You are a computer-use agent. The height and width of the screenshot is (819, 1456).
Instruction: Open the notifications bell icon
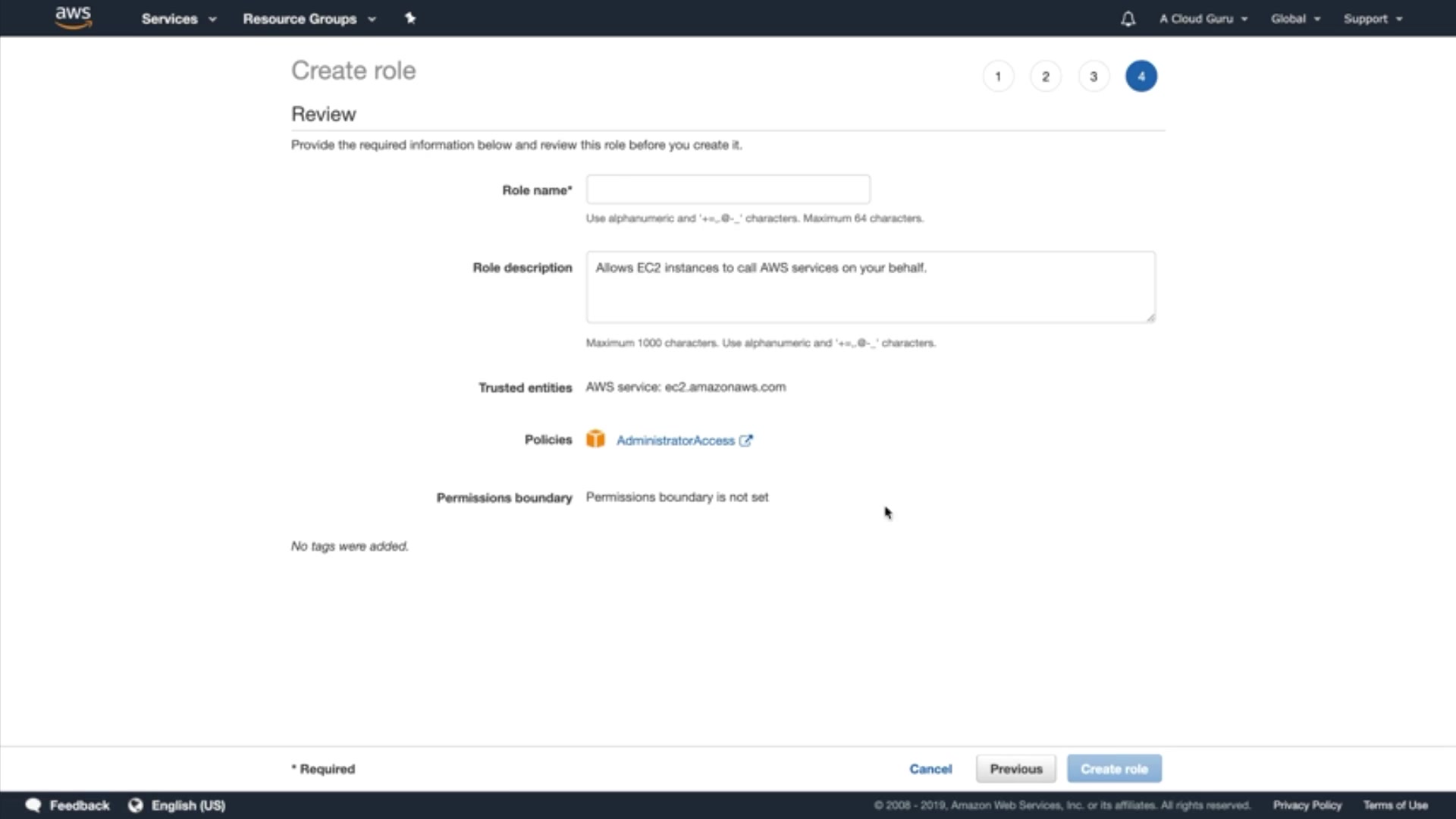(1128, 19)
